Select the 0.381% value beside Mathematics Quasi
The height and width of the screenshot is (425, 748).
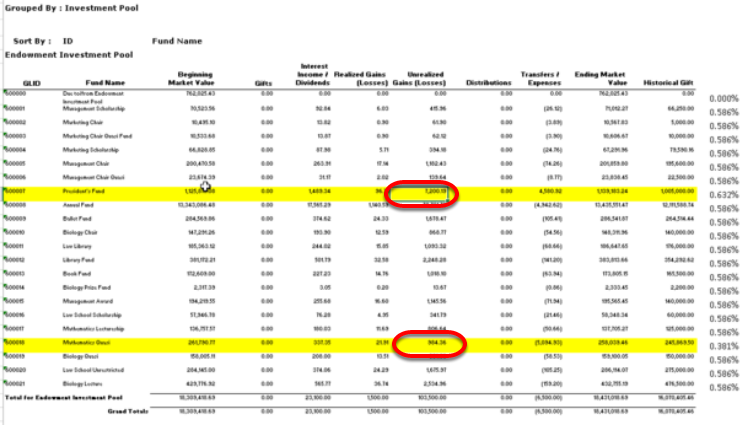[724, 347]
